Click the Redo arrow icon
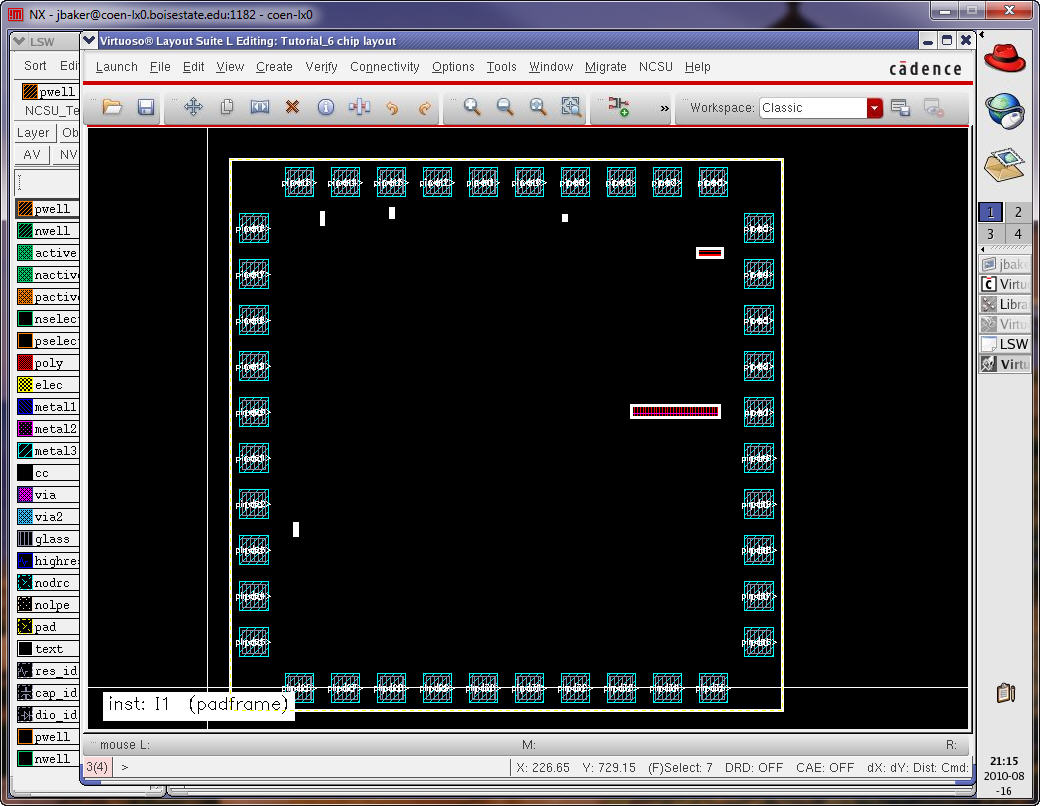The image size is (1040, 806). tap(425, 107)
